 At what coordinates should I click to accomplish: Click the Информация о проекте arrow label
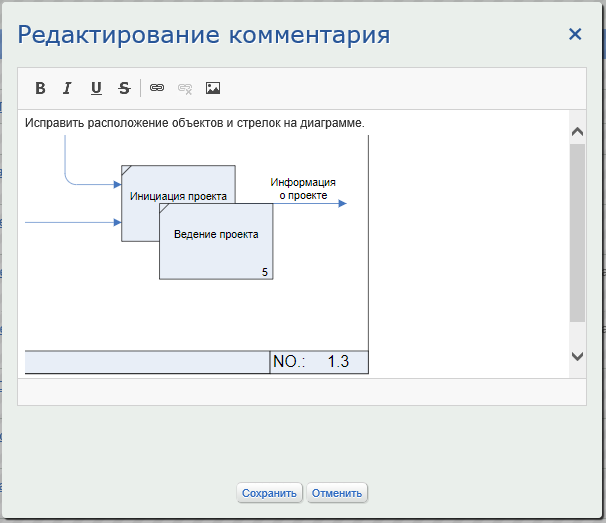[x=303, y=189]
